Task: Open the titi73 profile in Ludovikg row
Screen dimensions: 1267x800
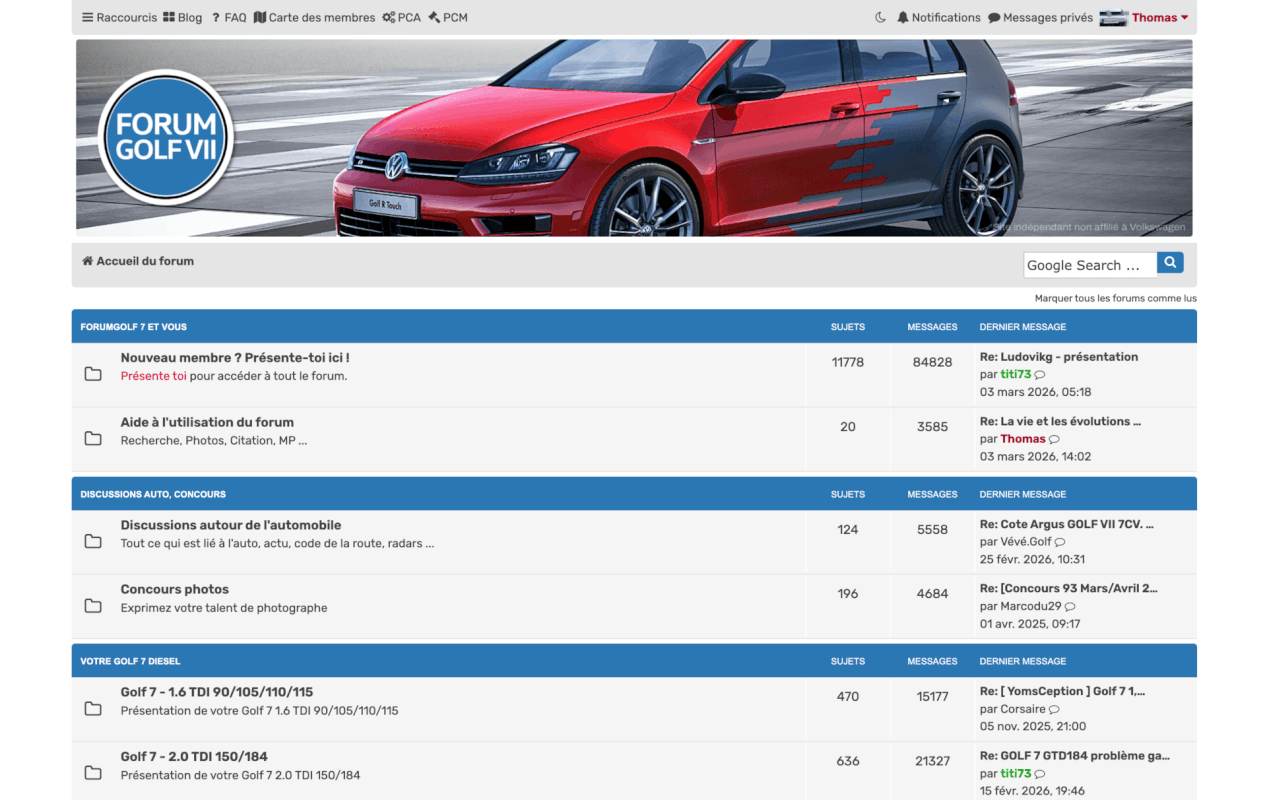Action: coord(1015,374)
